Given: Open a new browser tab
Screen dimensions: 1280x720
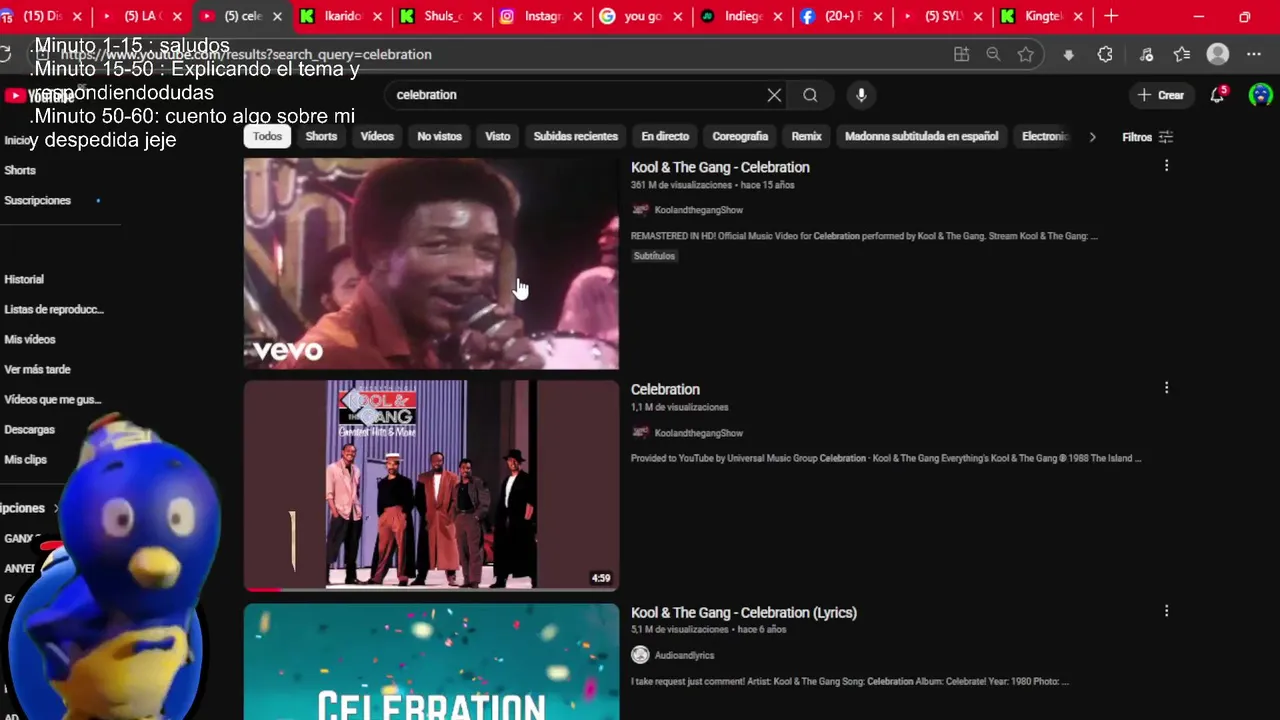Looking at the screenshot, I should pyautogui.click(x=1111, y=16).
